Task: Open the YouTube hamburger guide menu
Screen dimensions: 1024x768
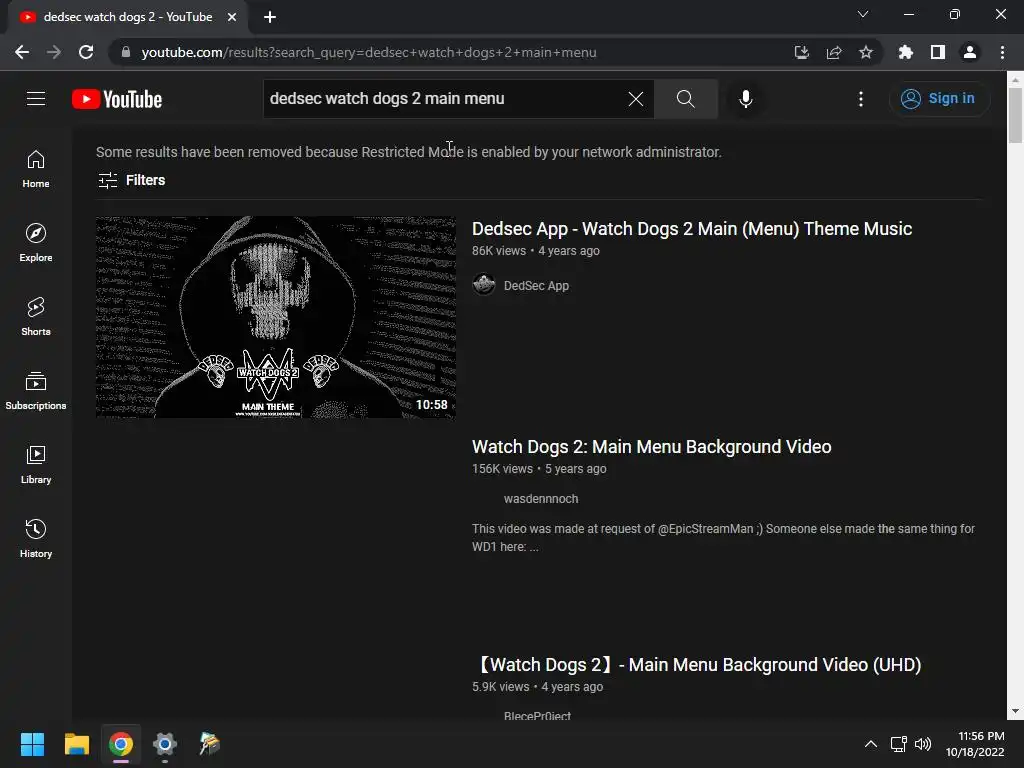Action: click(36, 99)
